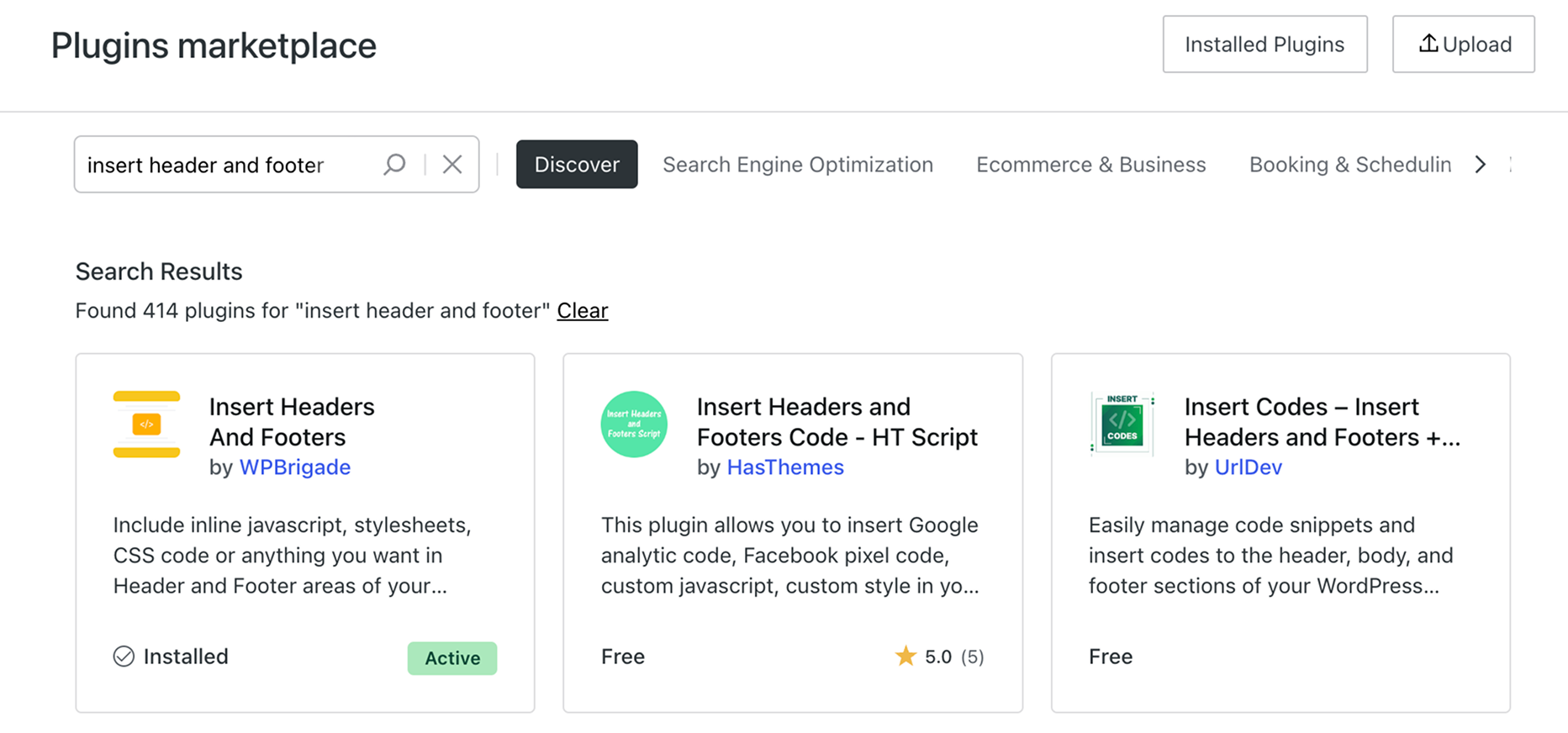Image resolution: width=1568 pixels, height=733 pixels.
Task: Click the Upload button
Action: pos(1463,45)
